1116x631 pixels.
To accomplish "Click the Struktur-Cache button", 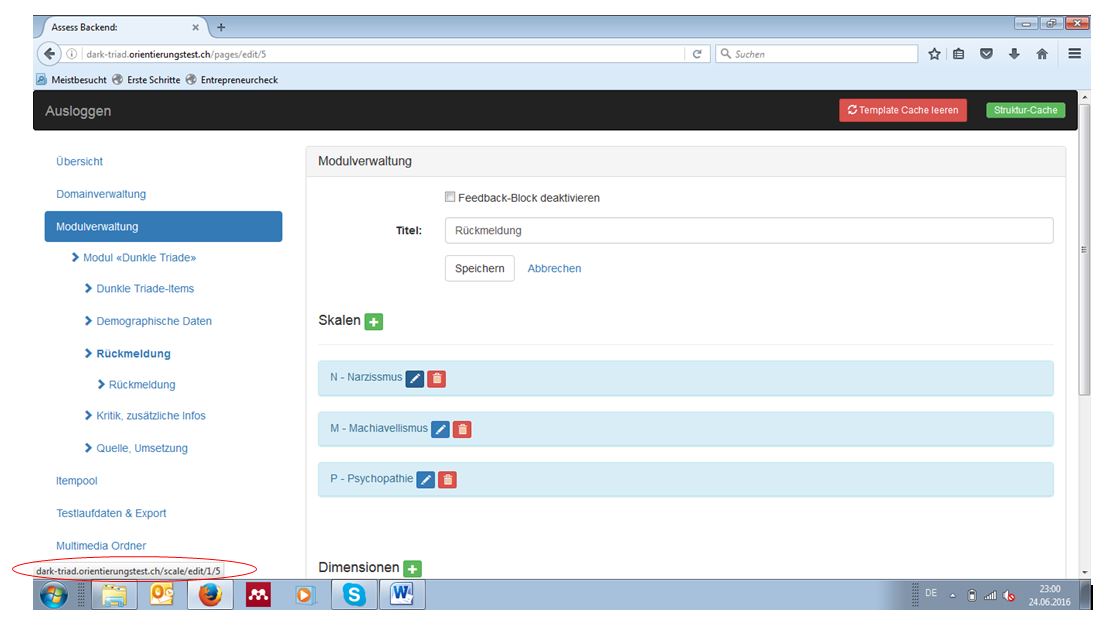I will (1026, 110).
